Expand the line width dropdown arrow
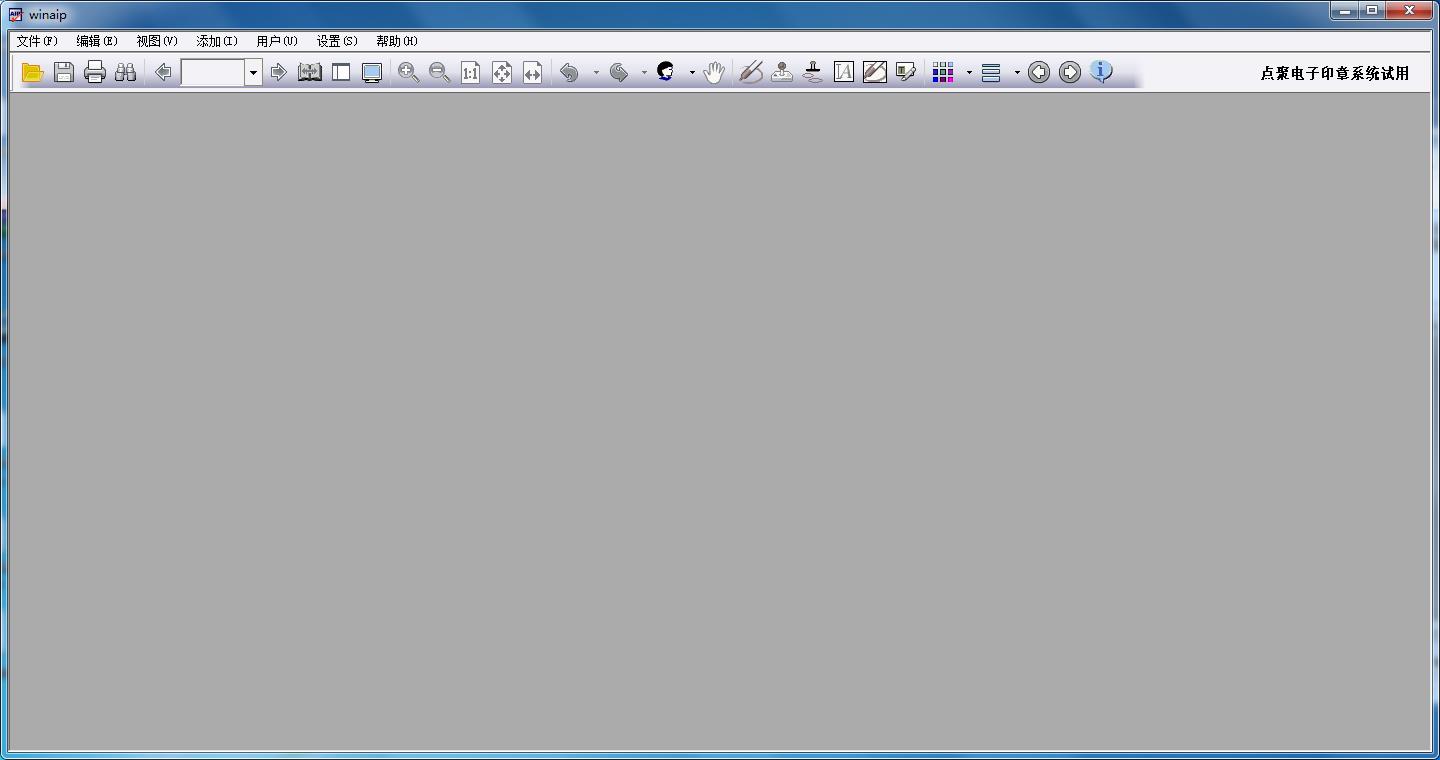The height and width of the screenshot is (760, 1440). [x=1017, y=72]
